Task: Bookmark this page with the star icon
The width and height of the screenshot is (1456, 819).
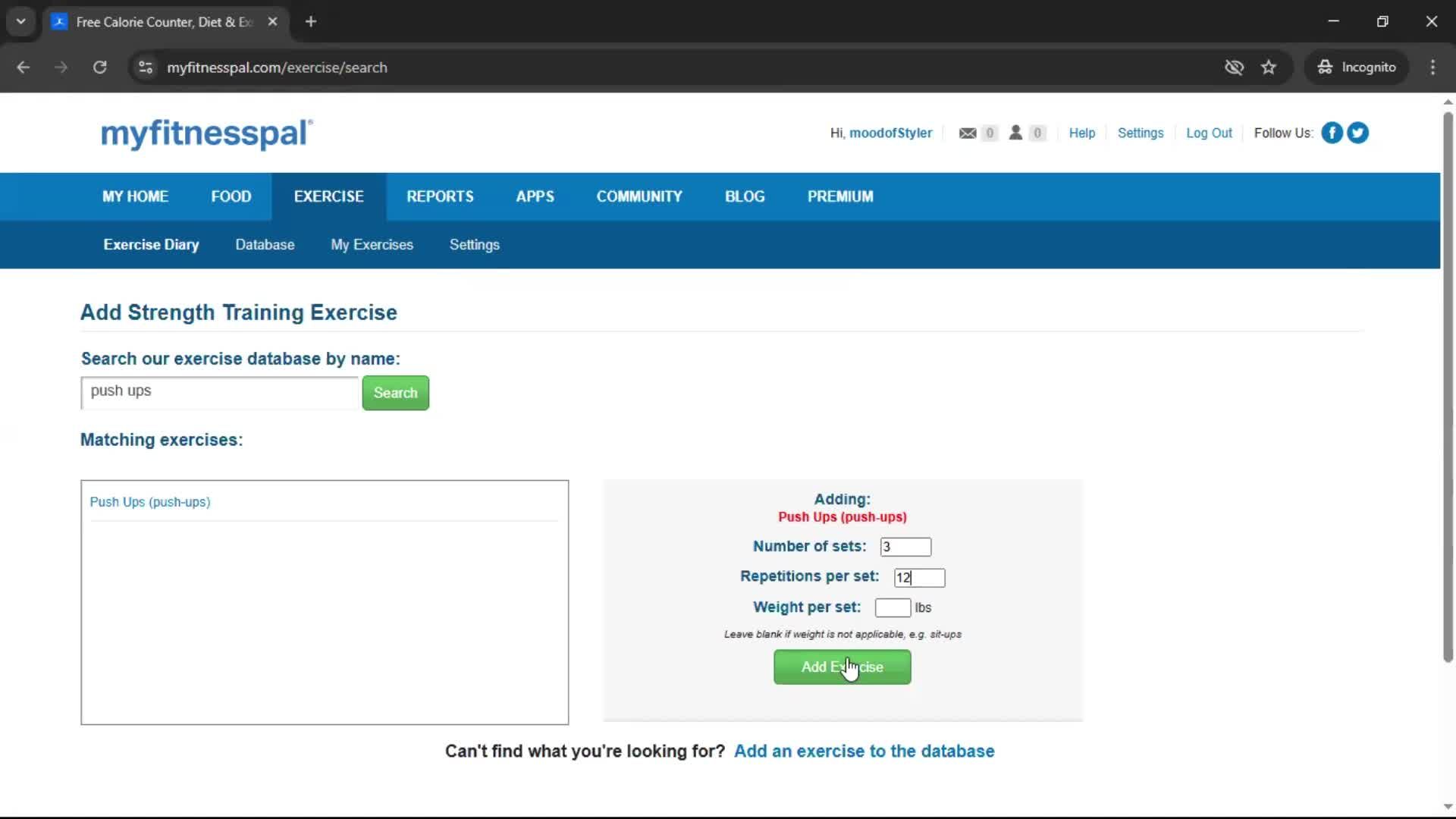Action: [x=1269, y=67]
